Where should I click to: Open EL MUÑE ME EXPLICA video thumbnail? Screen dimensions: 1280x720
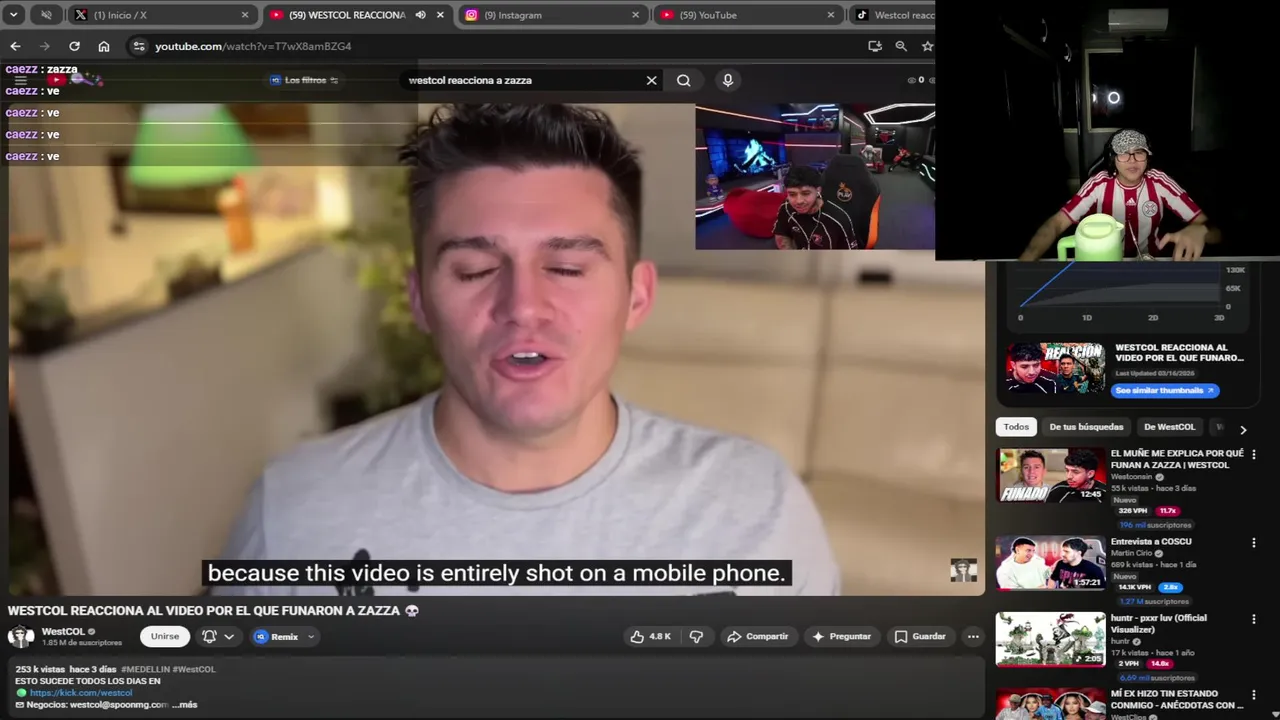click(1050, 475)
